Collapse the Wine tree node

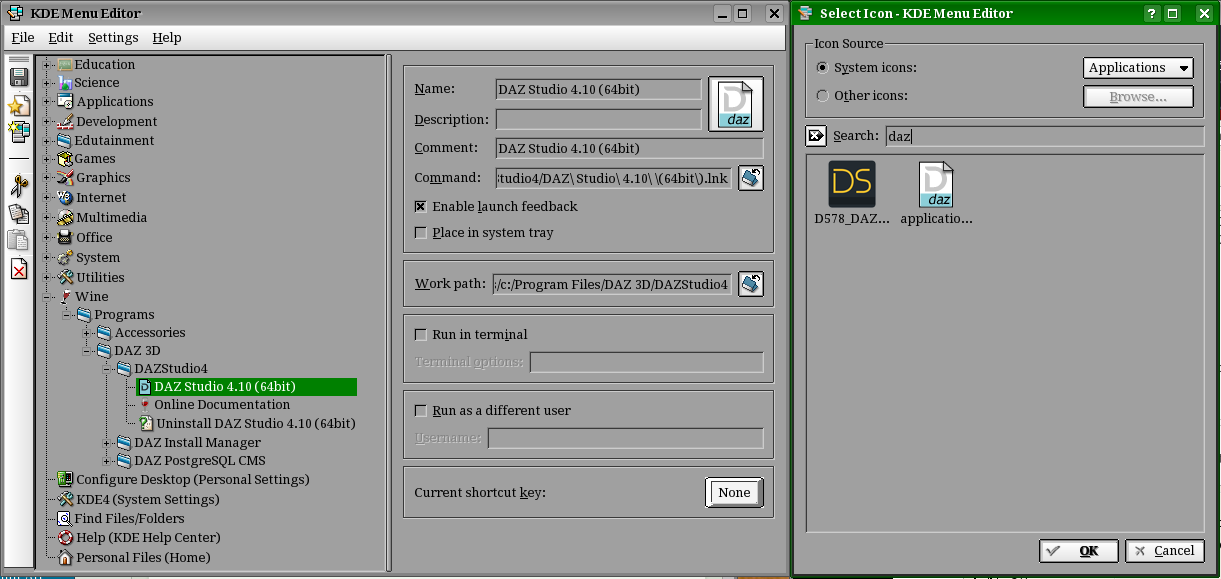(47, 297)
